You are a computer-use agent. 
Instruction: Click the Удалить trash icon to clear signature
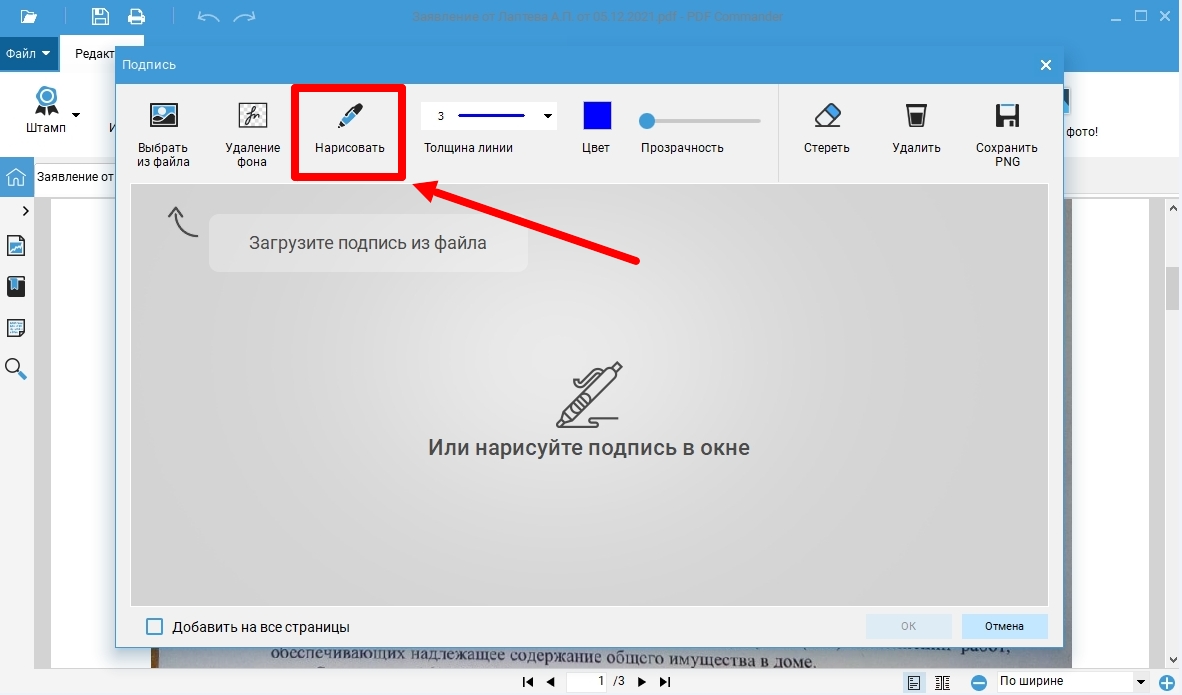pos(915,125)
